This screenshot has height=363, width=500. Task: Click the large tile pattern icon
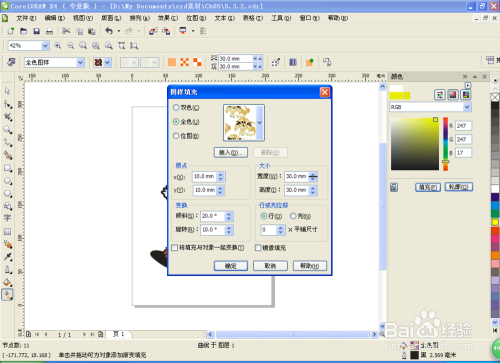pos(197,62)
